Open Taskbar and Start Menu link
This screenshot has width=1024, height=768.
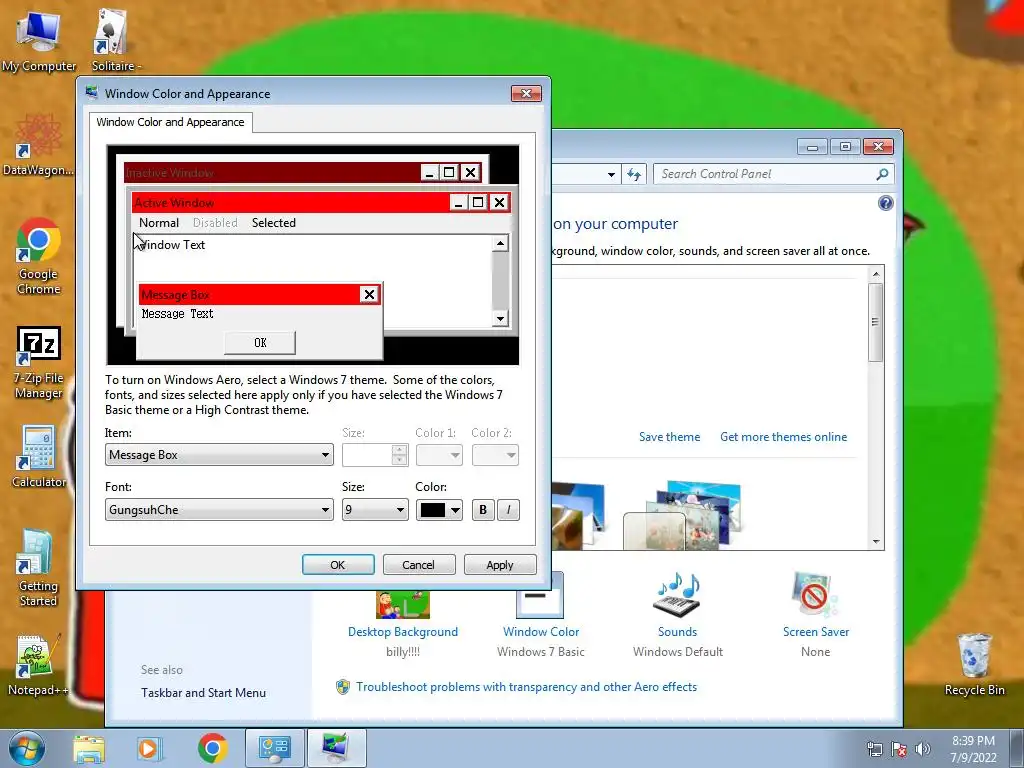click(x=203, y=693)
